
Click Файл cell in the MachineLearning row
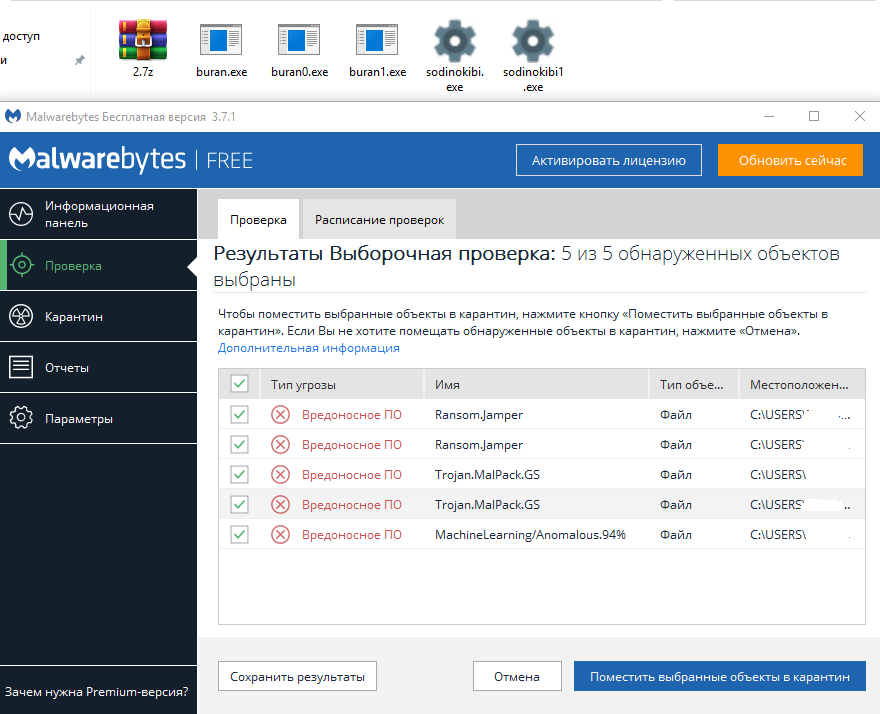676,534
